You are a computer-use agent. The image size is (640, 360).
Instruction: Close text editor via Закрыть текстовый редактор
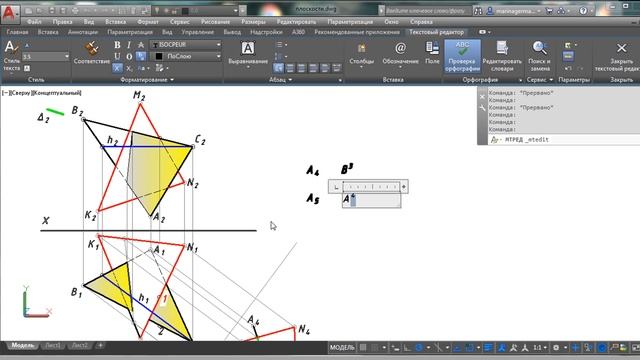point(620,56)
